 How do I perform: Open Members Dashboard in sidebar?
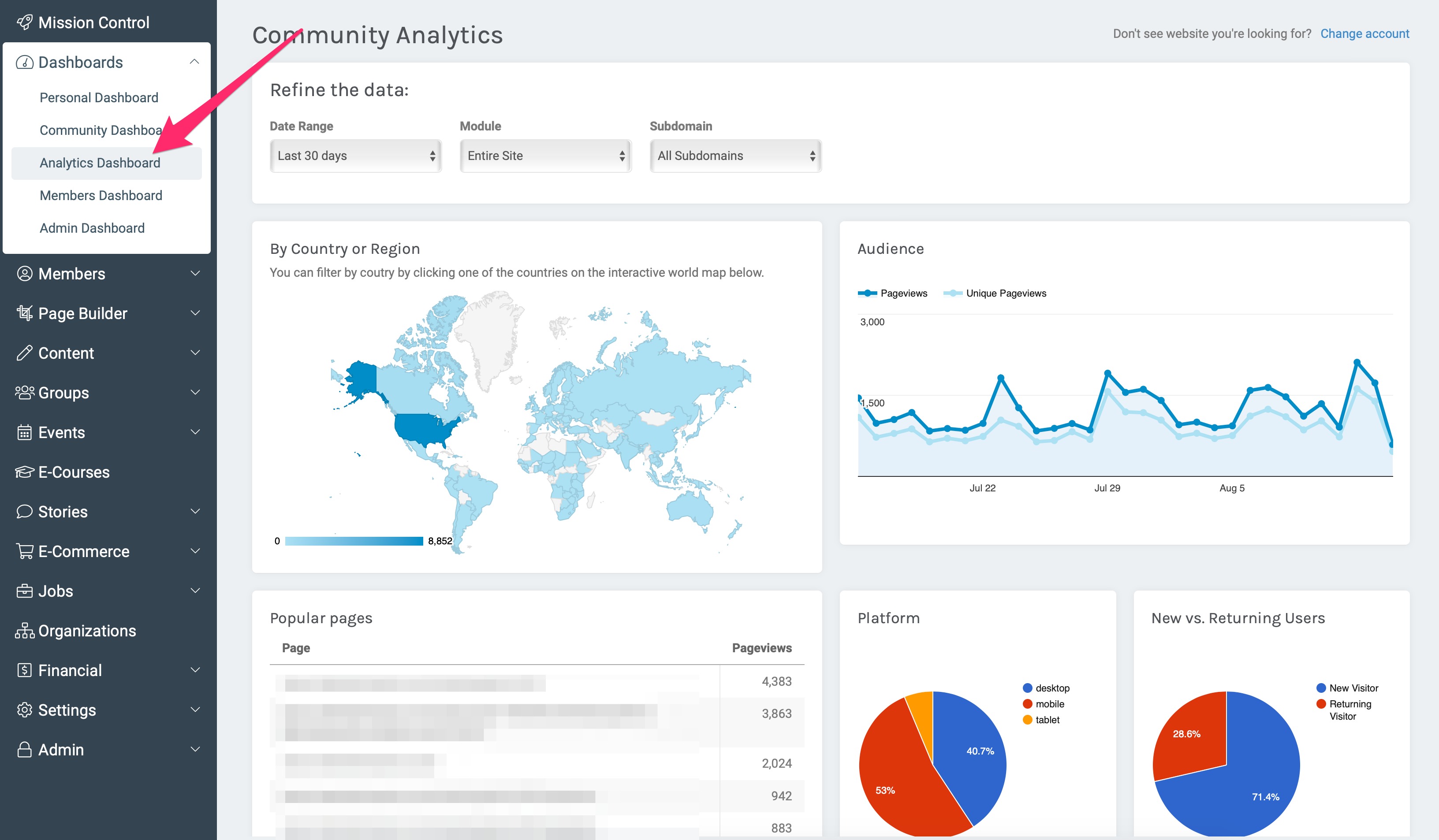tap(101, 195)
